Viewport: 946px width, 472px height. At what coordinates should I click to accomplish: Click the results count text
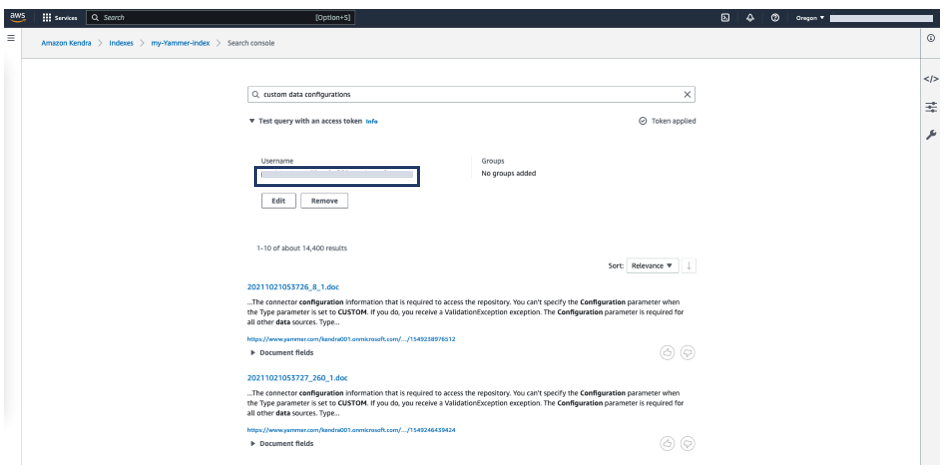tap(302, 248)
